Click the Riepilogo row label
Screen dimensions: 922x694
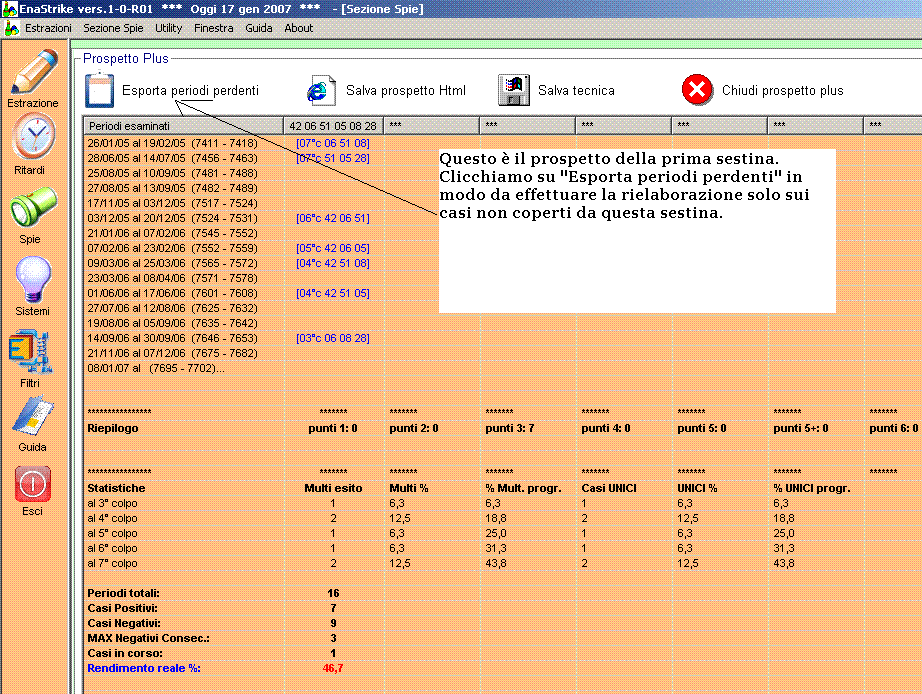(113, 428)
